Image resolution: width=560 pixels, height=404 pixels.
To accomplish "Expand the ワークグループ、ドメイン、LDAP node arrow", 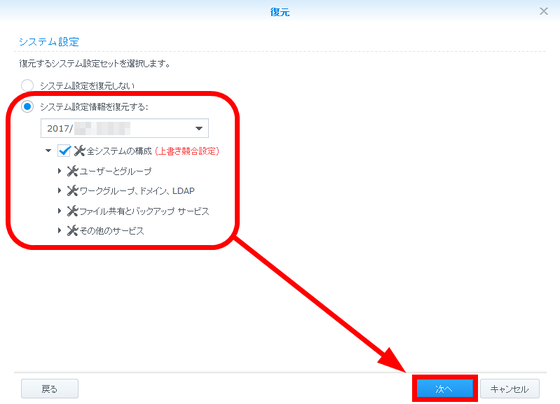I will point(59,191).
